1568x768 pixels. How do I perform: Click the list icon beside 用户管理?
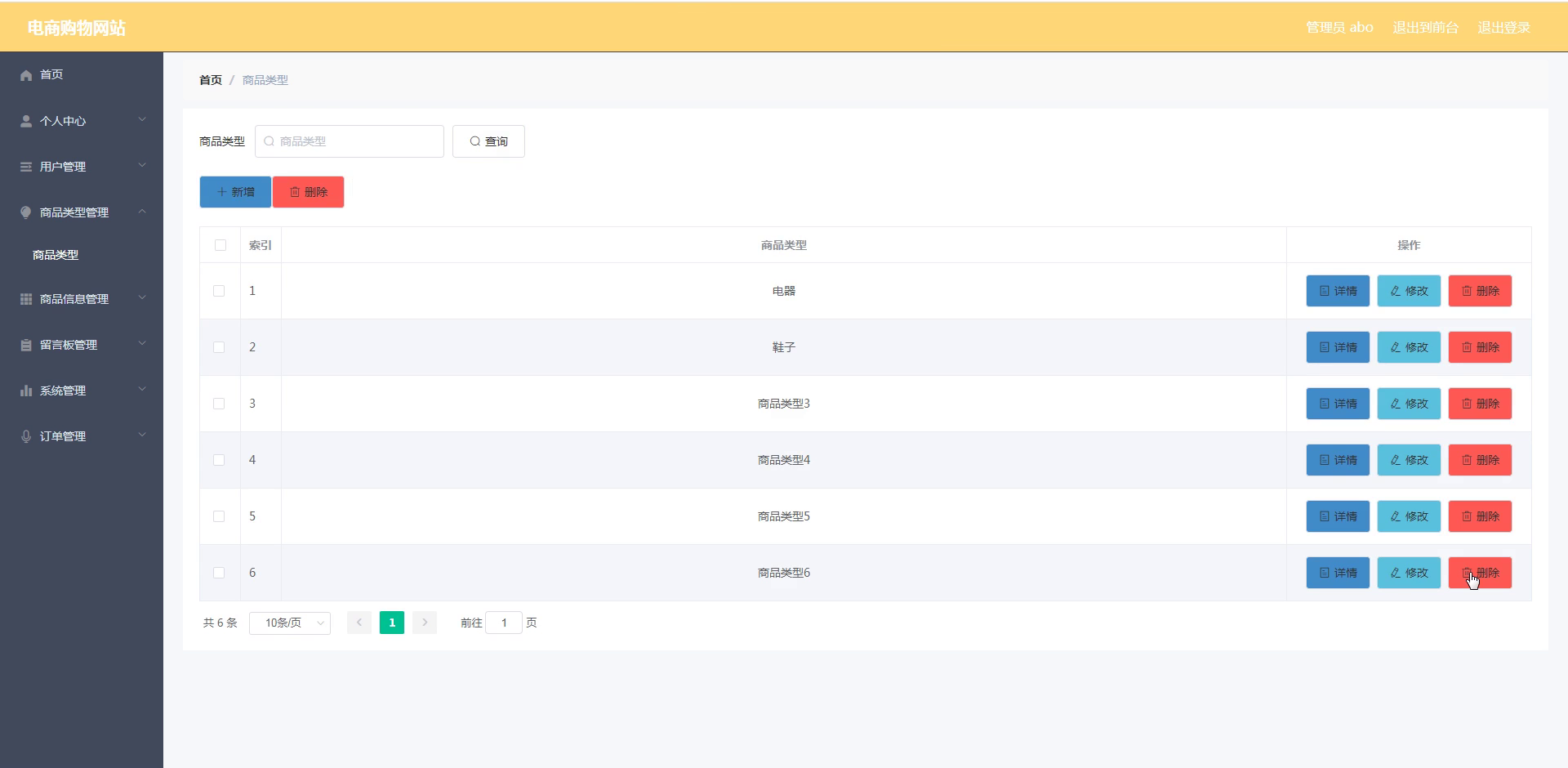pos(26,167)
